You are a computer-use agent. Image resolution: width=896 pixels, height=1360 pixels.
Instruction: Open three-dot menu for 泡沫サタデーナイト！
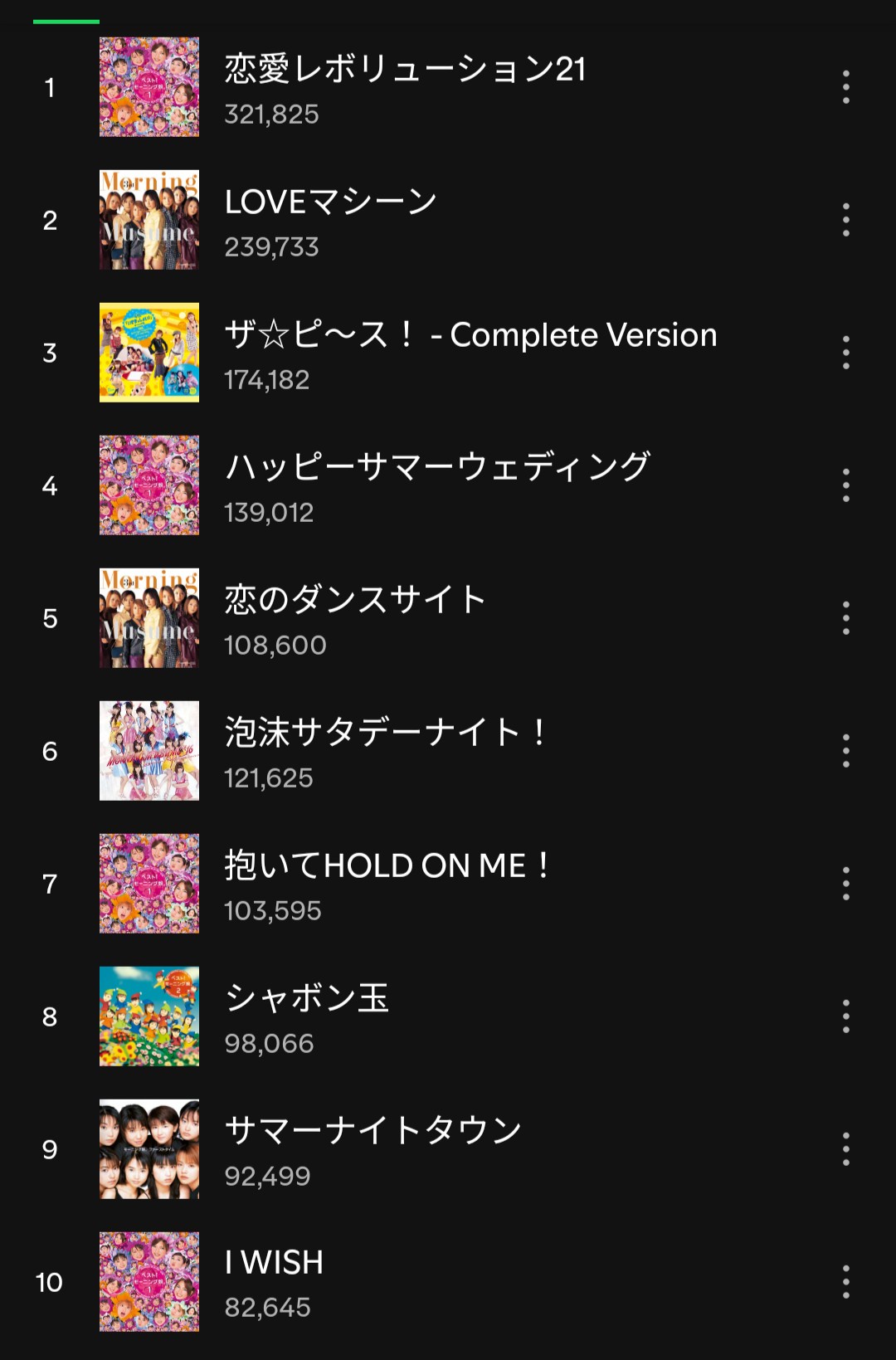click(x=845, y=751)
